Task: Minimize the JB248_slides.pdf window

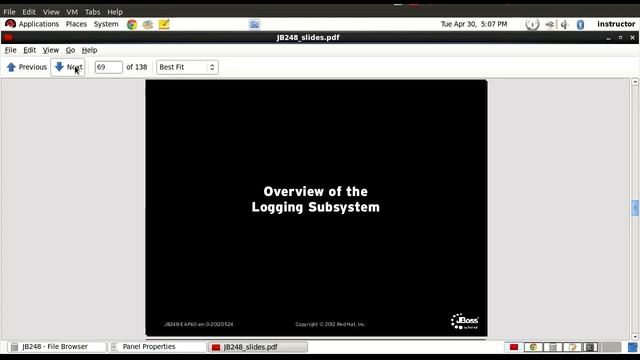Action: 608,38
